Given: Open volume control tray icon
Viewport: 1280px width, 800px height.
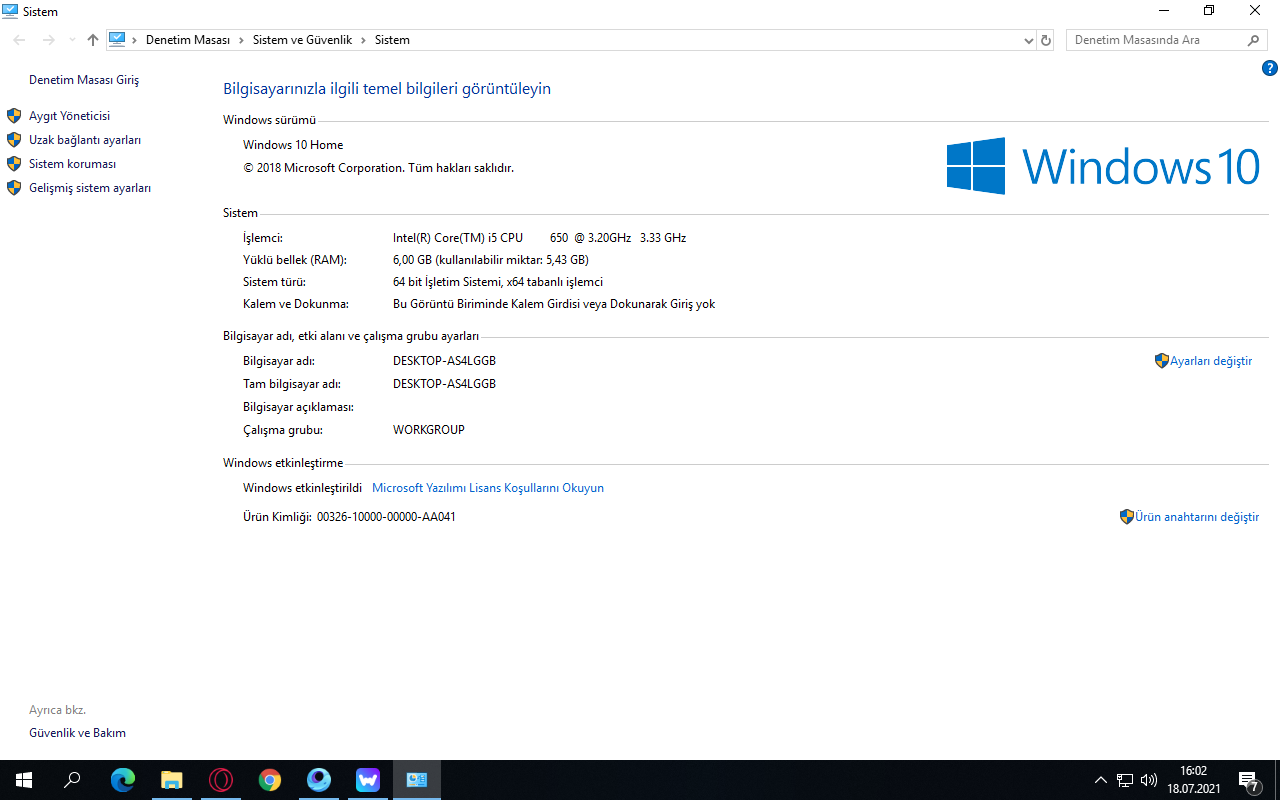Looking at the screenshot, I should tap(1149, 780).
